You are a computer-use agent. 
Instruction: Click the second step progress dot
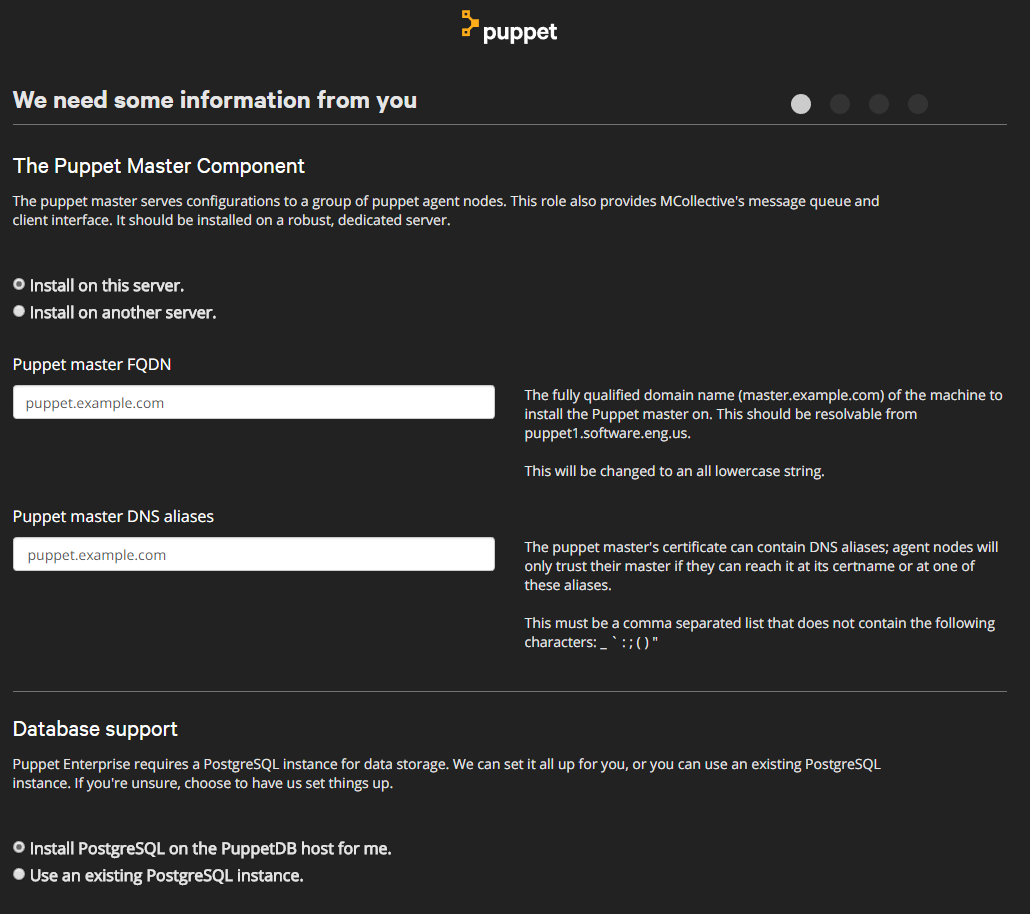point(840,104)
